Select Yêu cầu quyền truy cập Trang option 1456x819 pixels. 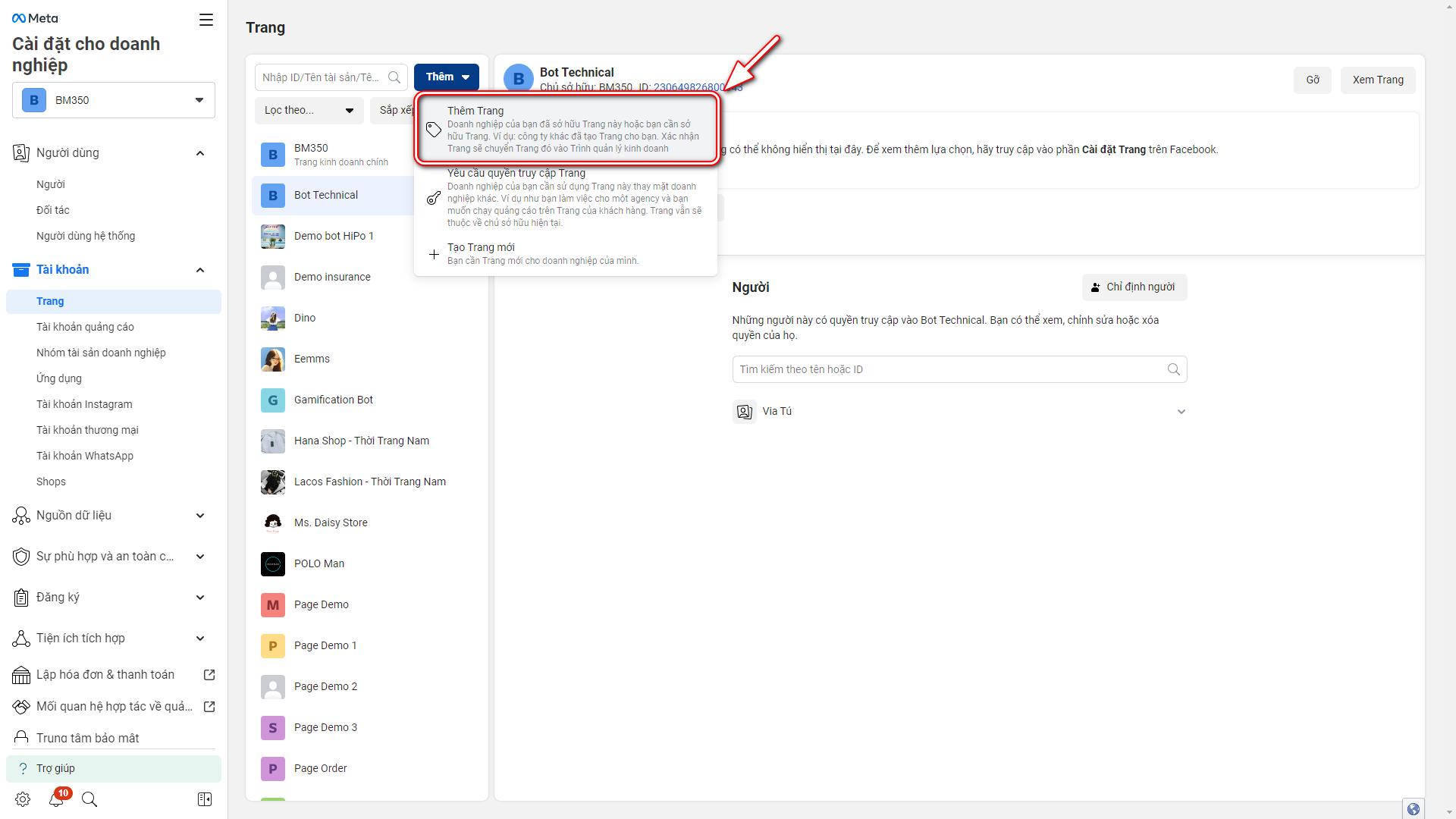pyautogui.click(x=566, y=197)
